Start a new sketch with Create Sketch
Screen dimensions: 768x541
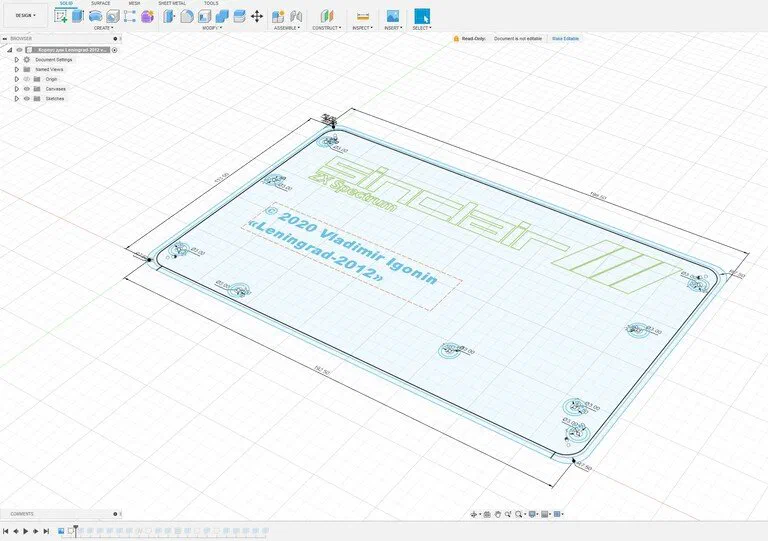(x=61, y=16)
